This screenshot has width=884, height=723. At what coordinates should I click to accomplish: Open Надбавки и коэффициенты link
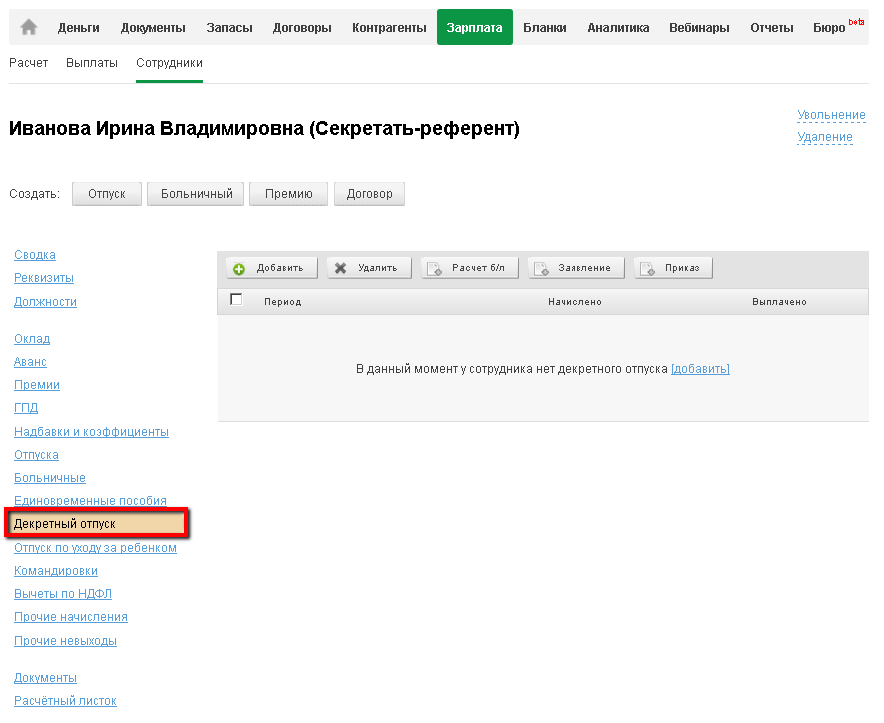[x=91, y=432]
